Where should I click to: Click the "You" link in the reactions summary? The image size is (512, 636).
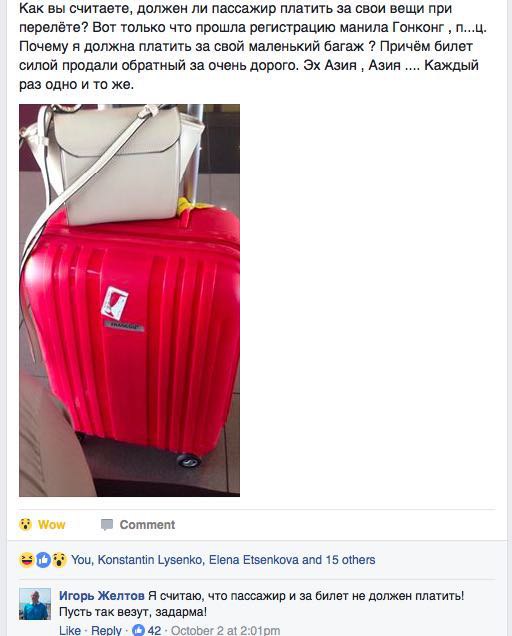[x=82, y=560]
